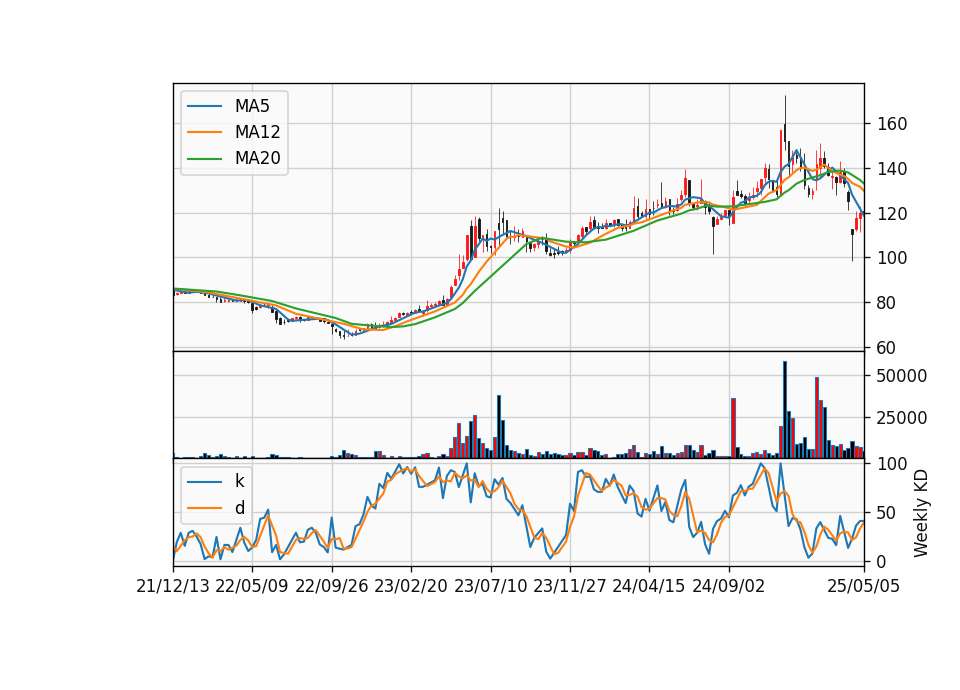Image resolution: width=960 pixels, height=690 pixels.
Task: Click the 25/05/05 date axis label
Action: [x=864, y=587]
